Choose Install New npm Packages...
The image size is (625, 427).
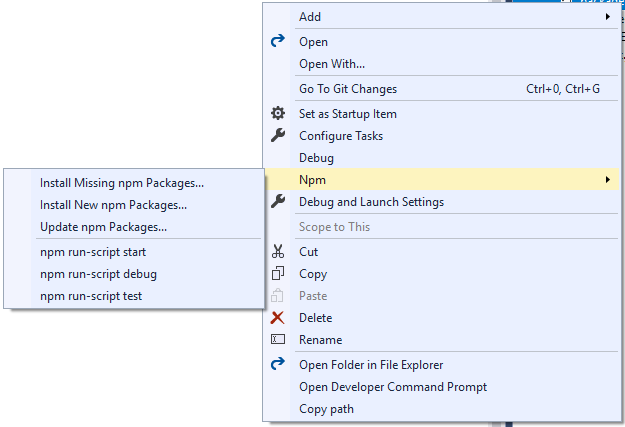pos(134,205)
